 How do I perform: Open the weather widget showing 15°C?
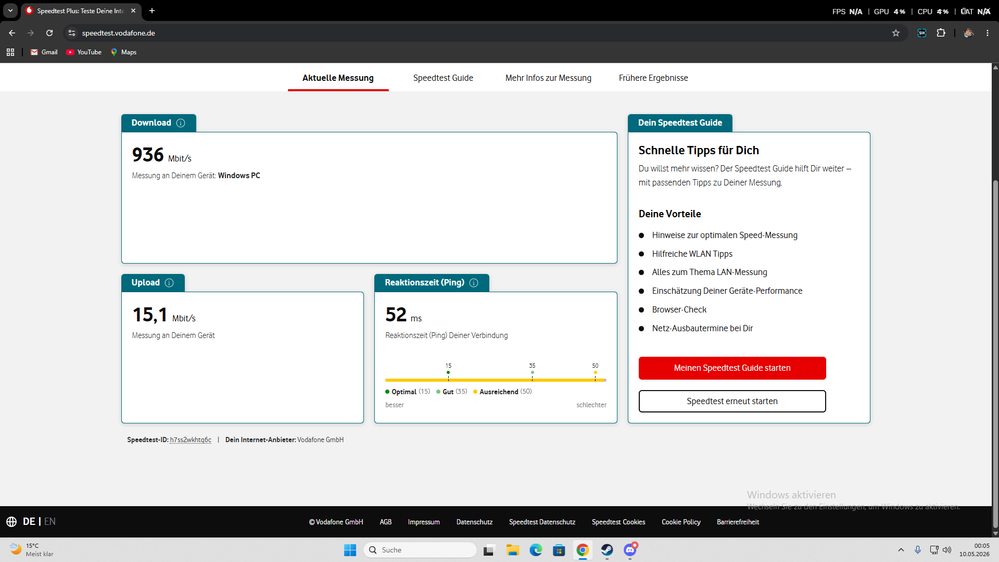(32, 550)
